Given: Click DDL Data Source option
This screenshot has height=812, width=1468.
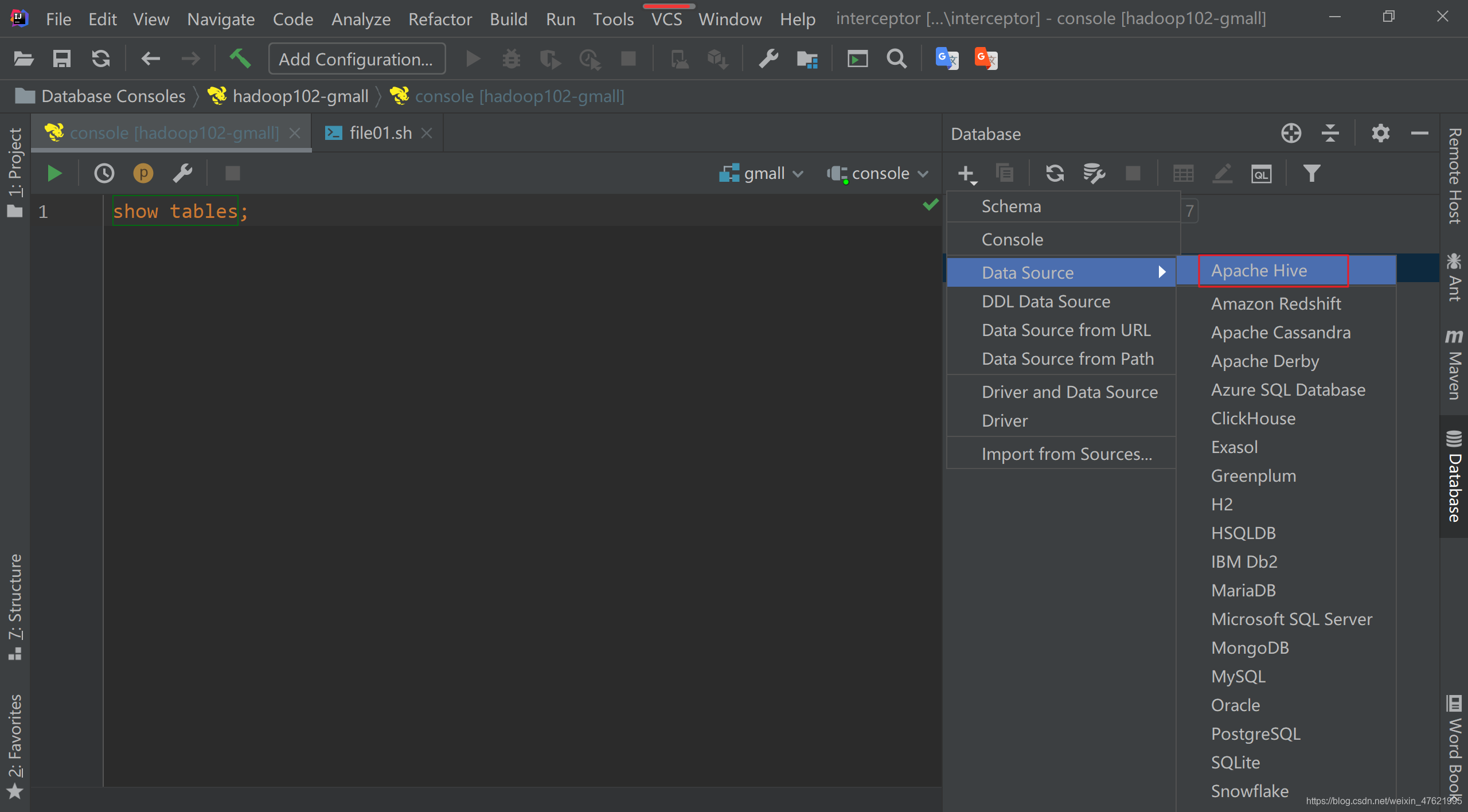Looking at the screenshot, I should coord(1044,300).
